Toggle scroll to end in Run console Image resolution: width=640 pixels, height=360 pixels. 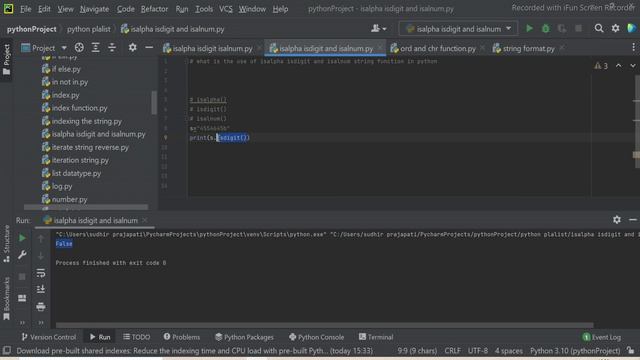pyautogui.click(x=41, y=289)
